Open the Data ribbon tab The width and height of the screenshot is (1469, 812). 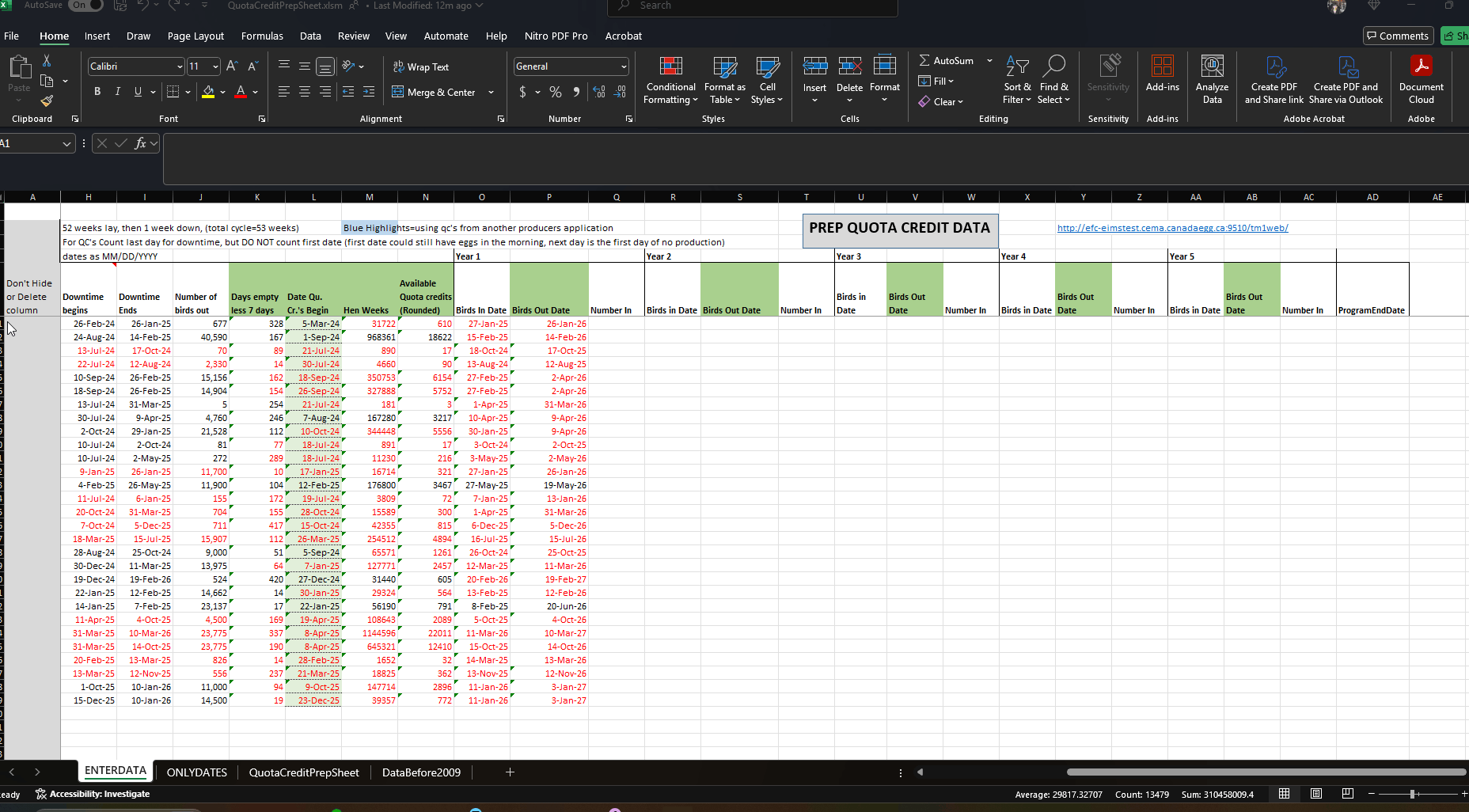coord(310,36)
